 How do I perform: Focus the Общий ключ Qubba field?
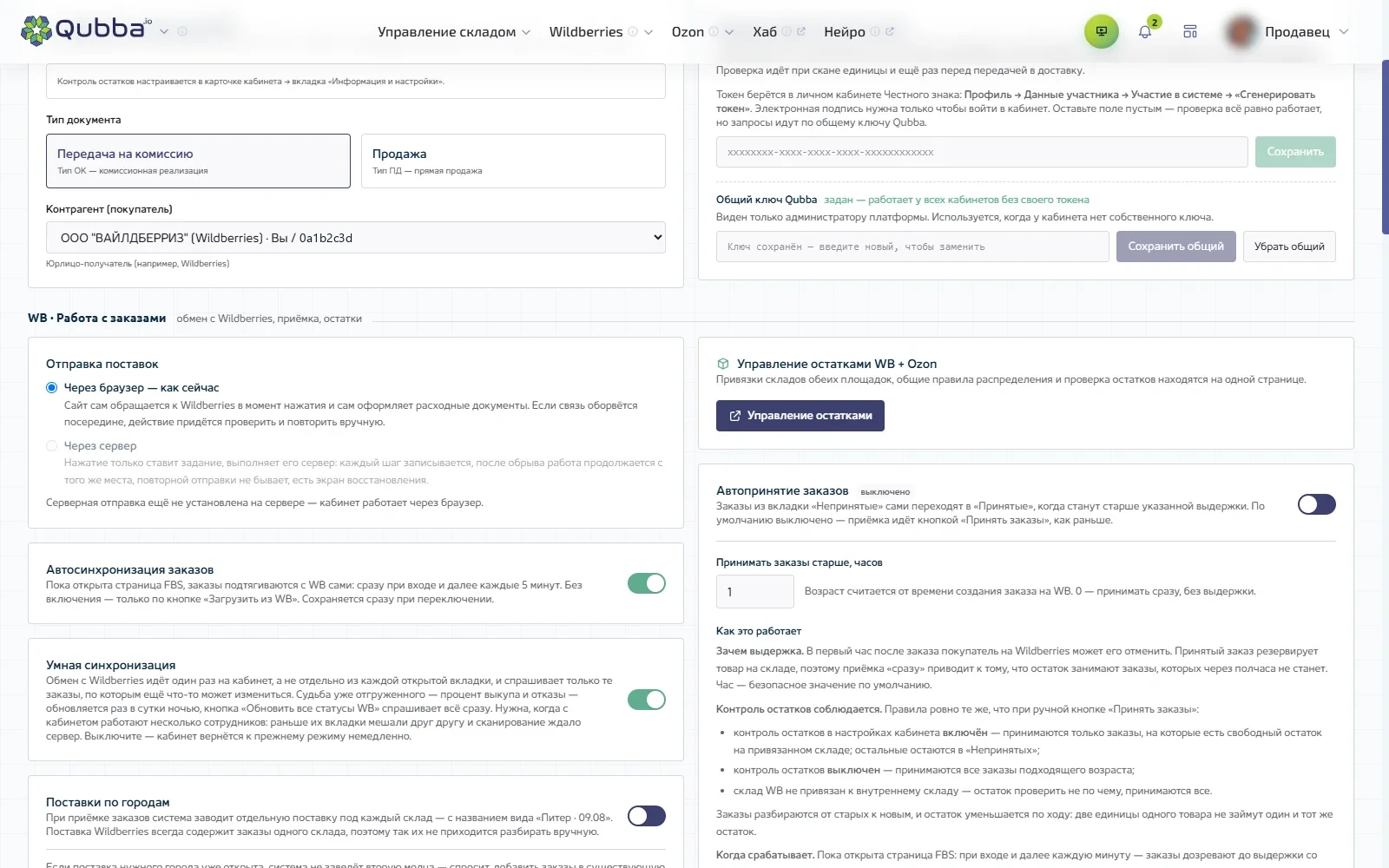[912, 247]
